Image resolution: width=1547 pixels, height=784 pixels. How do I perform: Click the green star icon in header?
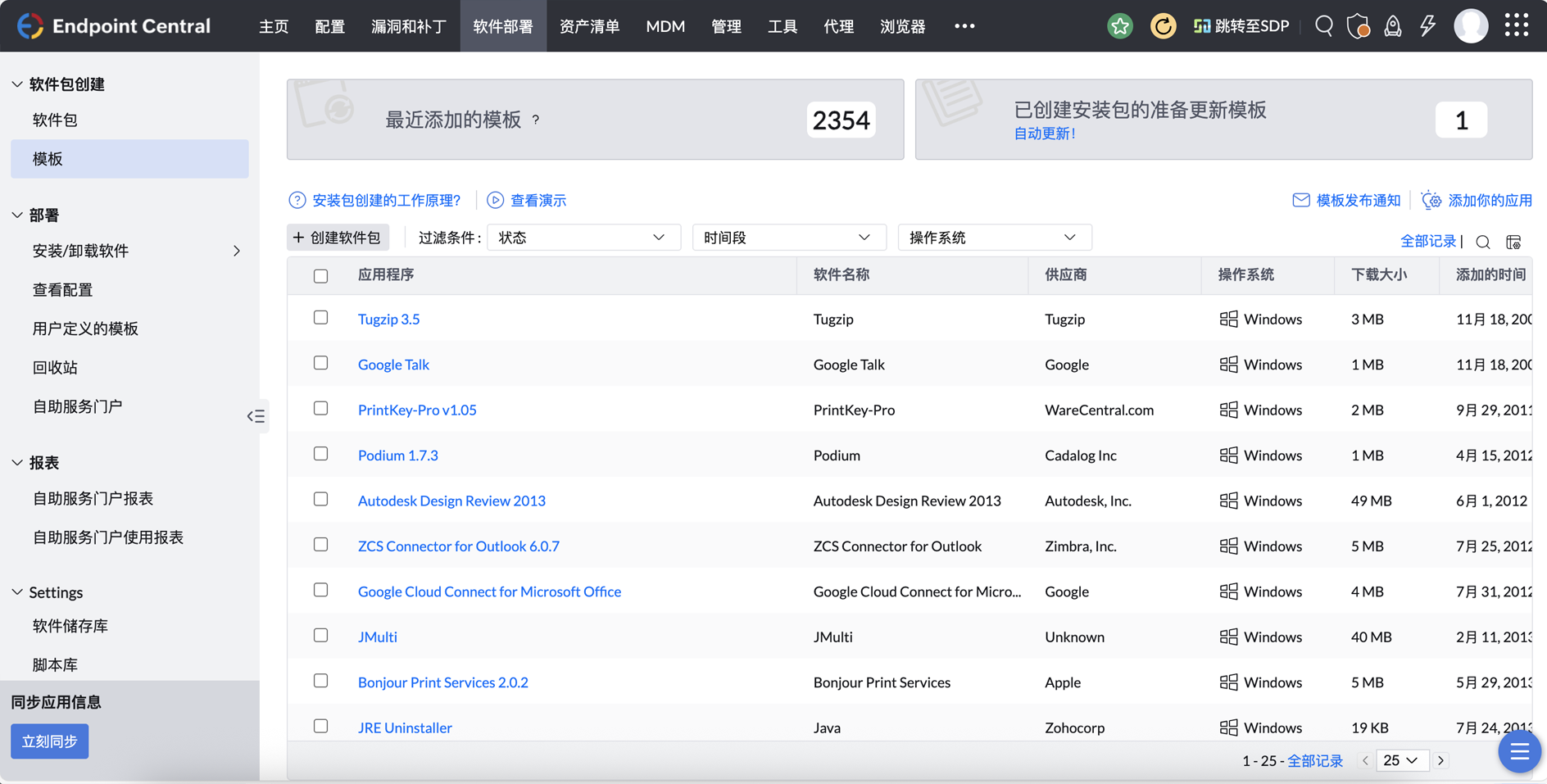tap(1119, 26)
